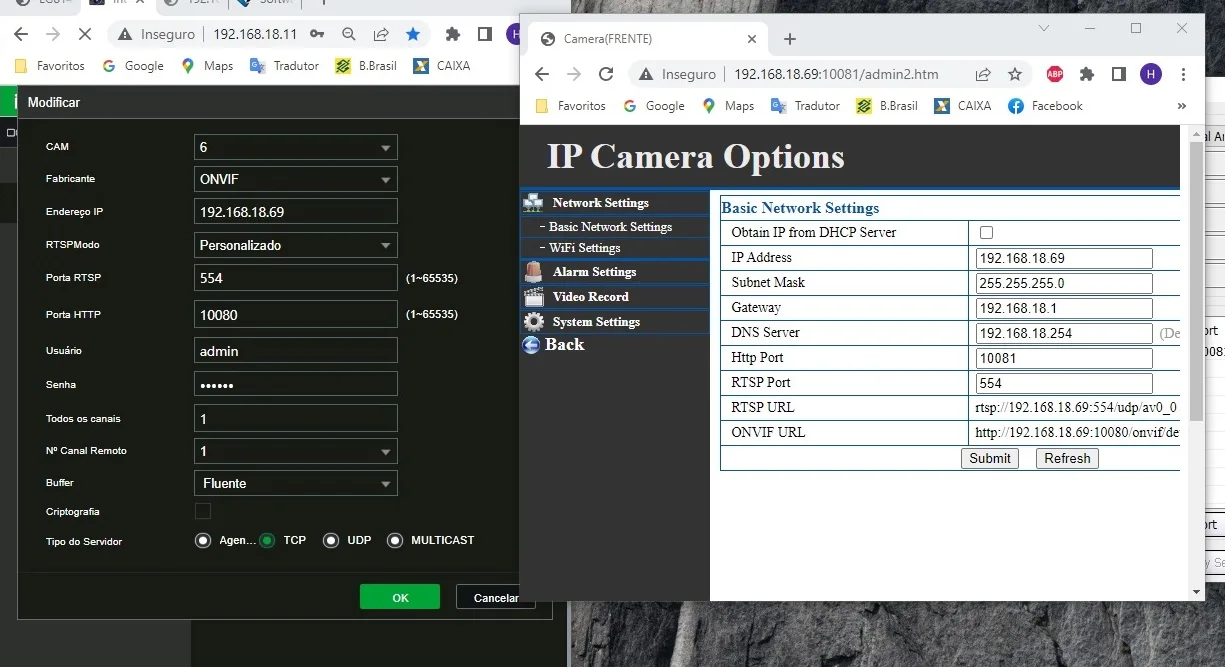Toggle the Criptografia checkbox
The width and height of the screenshot is (1225, 667).
203,511
